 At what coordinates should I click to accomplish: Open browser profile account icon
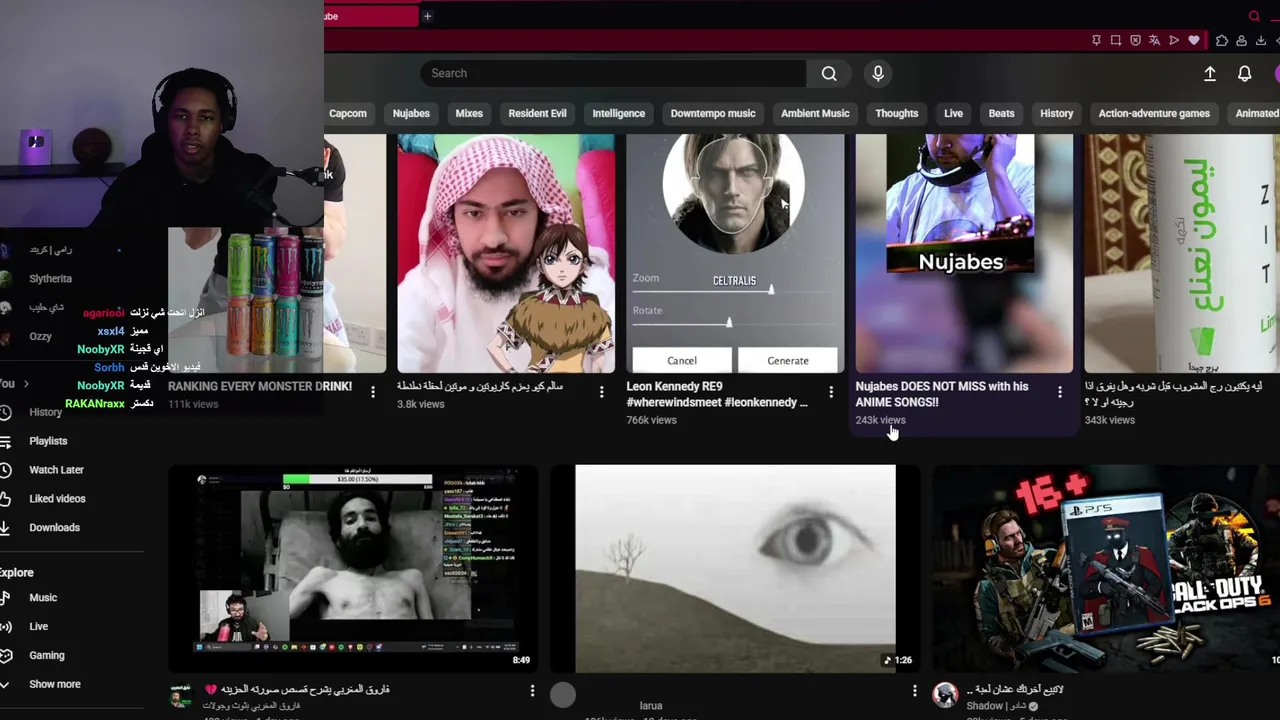tap(1241, 41)
